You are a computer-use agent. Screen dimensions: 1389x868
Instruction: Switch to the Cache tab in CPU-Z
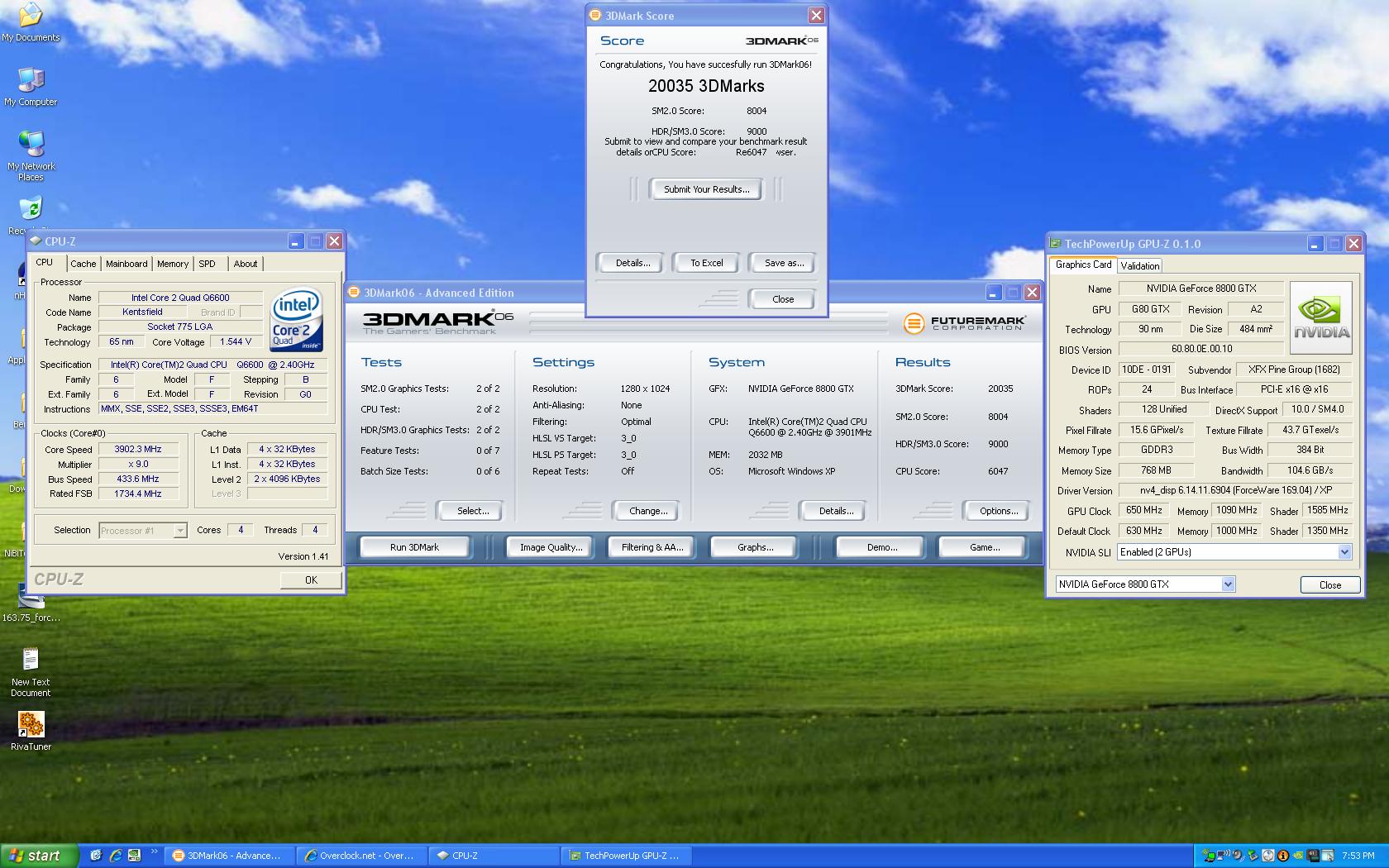(83, 264)
